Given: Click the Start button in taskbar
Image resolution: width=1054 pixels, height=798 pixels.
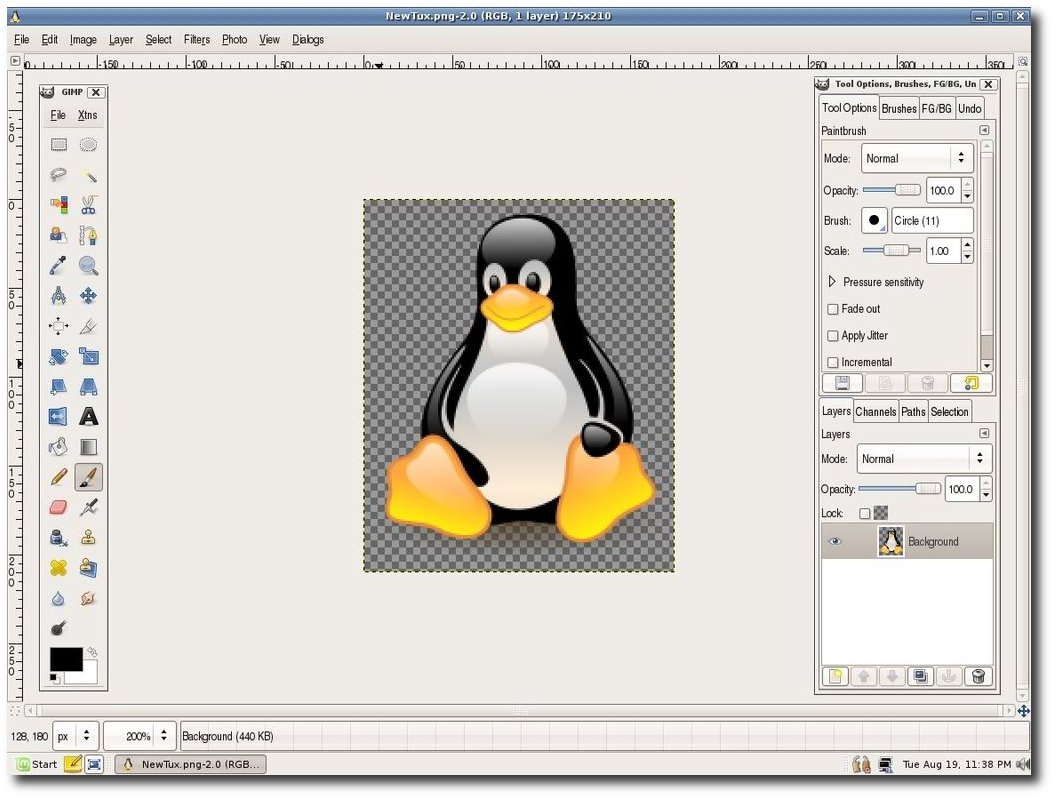Looking at the screenshot, I should [37, 764].
